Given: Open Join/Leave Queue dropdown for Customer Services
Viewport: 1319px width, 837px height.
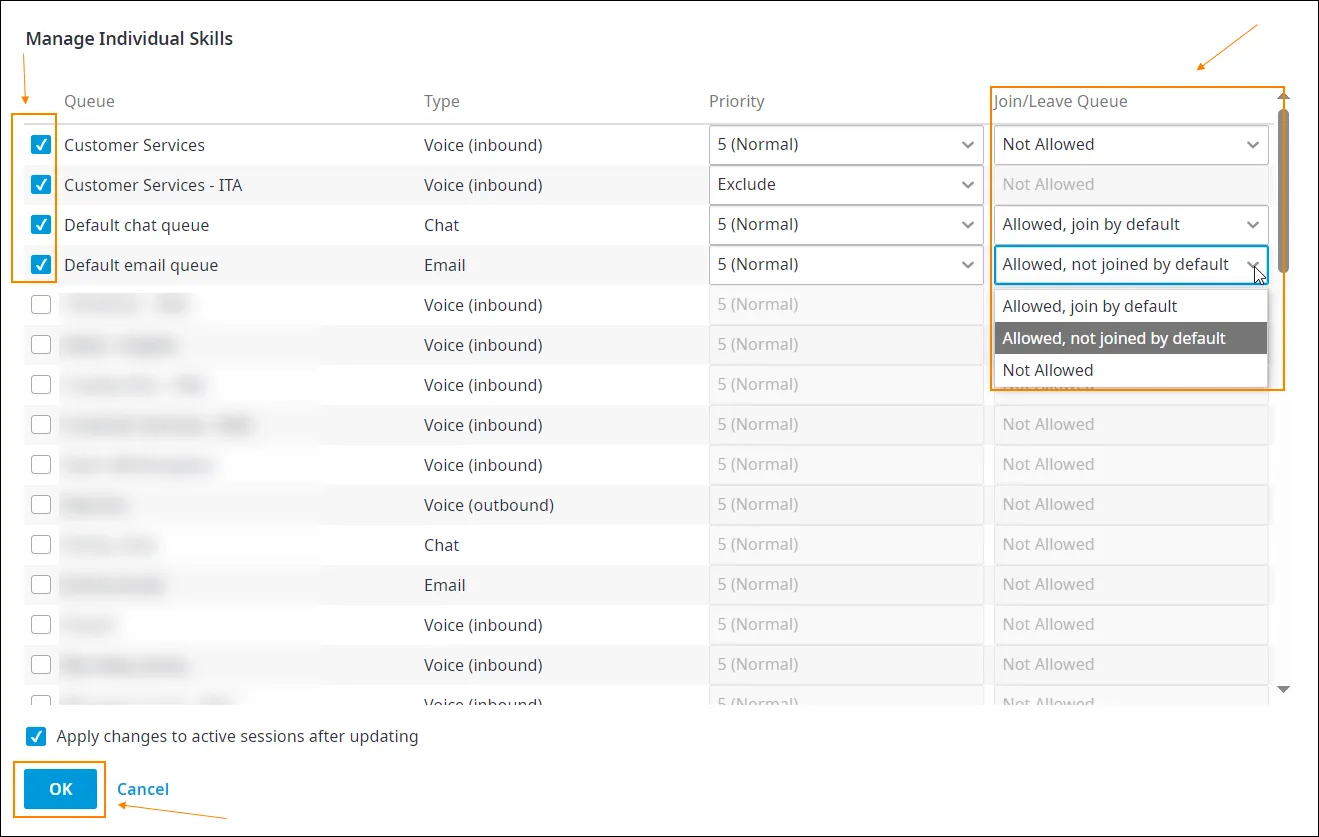Looking at the screenshot, I should (x=1131, y=145).
